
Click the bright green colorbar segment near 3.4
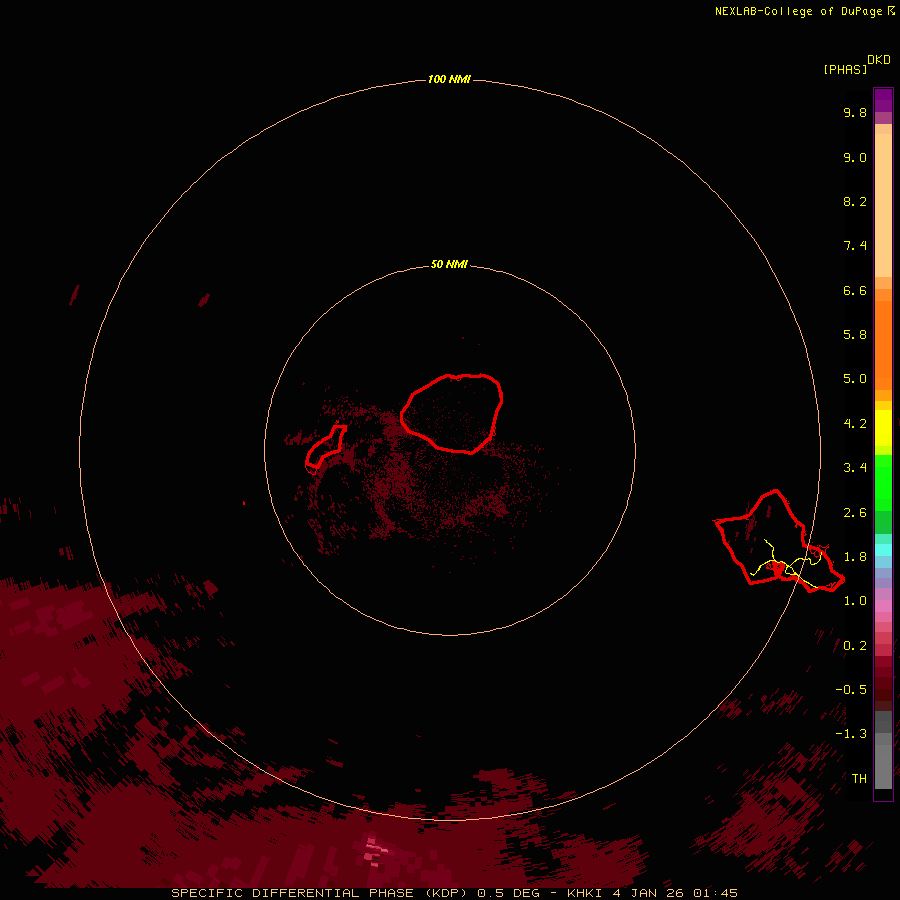coord(883,482)
